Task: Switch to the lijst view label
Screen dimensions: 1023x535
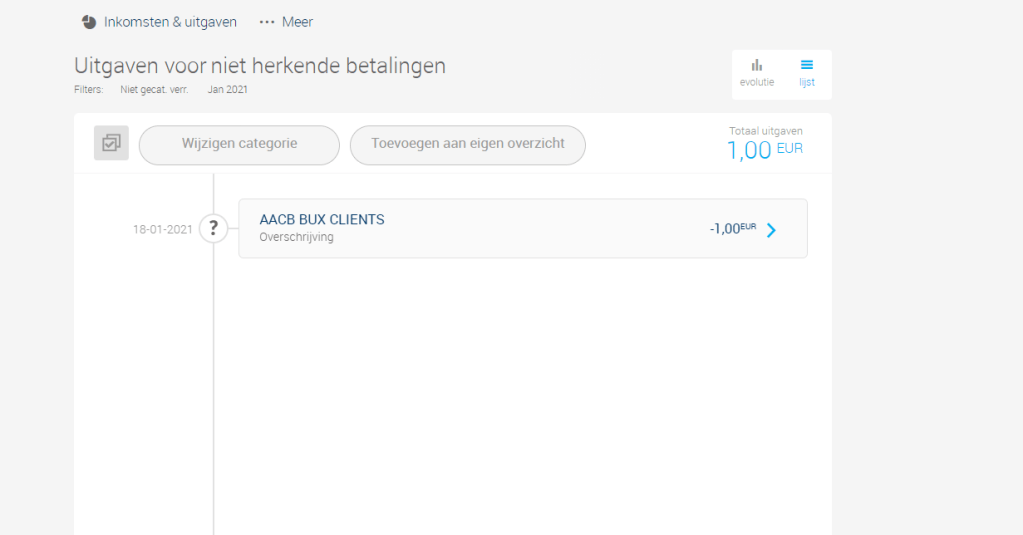Action: [x=806, y=83]
